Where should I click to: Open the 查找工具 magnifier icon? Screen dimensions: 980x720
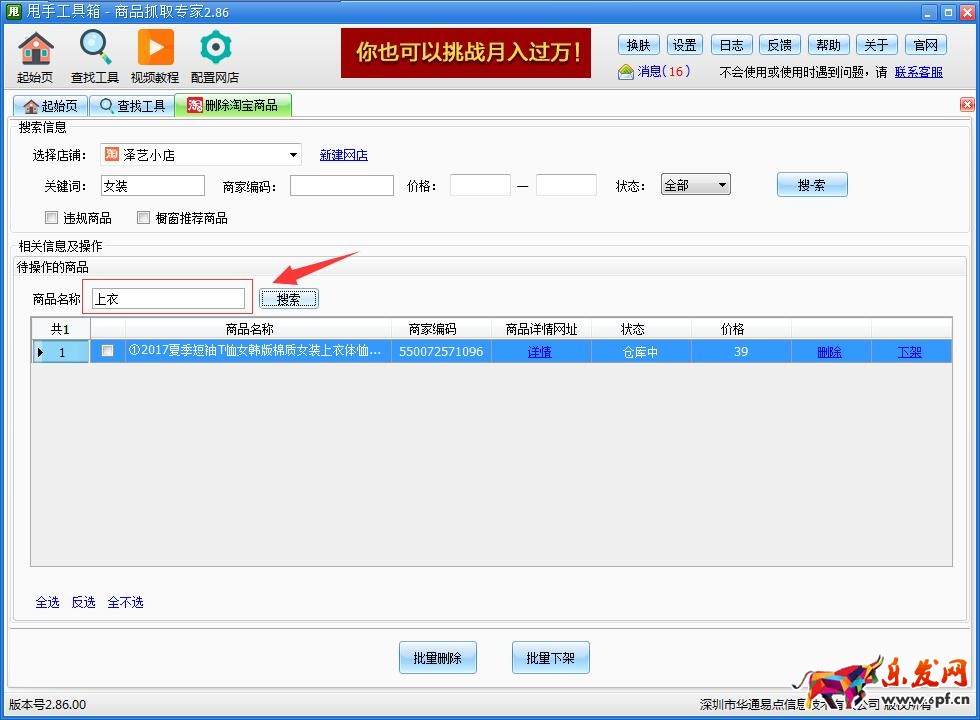95,48
